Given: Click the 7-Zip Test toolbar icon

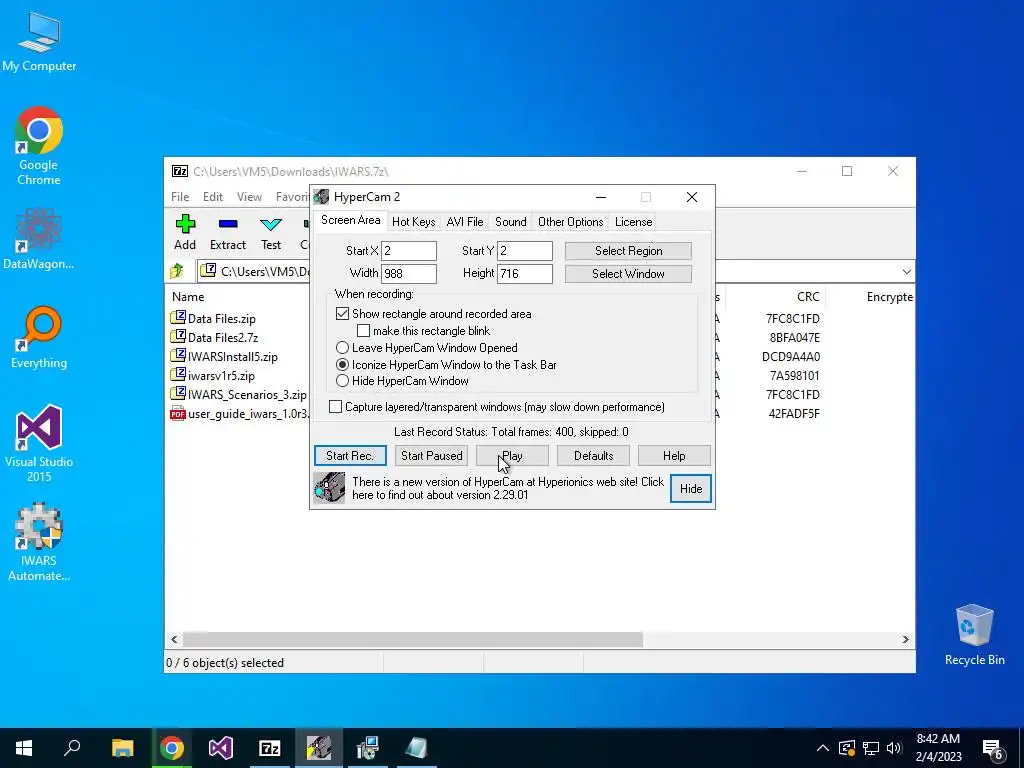Looking at the screenshot, I should click(x=271, y=232).
